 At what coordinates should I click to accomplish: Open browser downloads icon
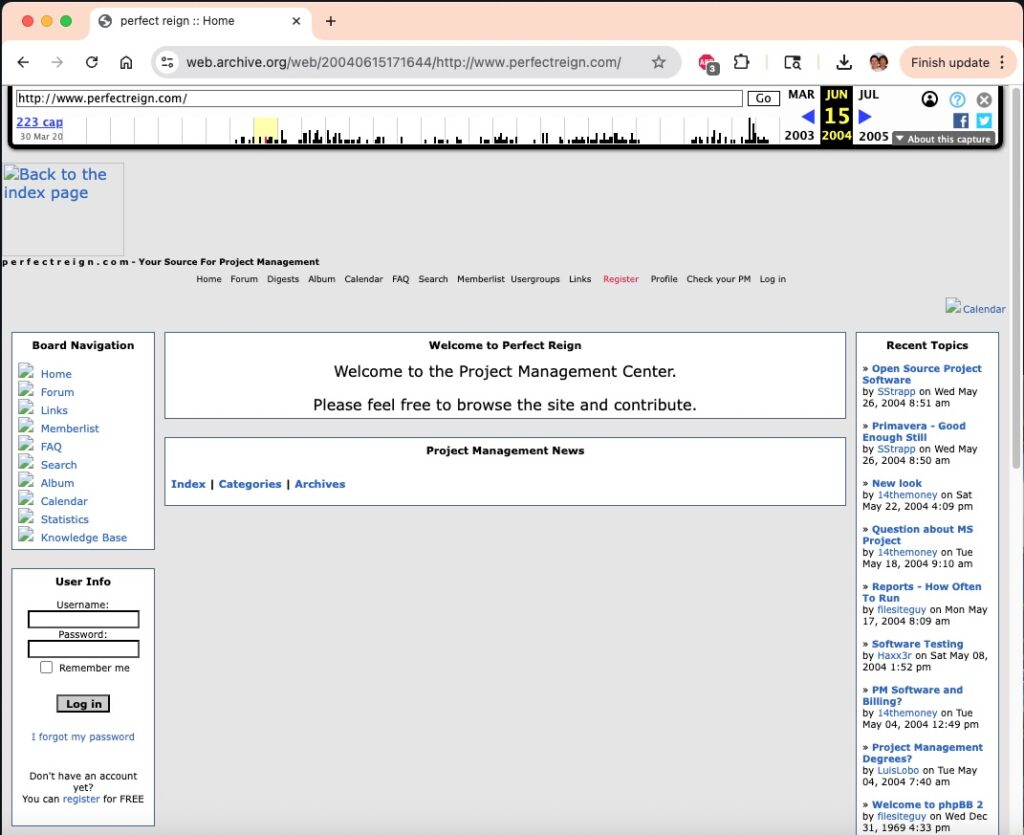pyautogui.click(x=844, y=62)
